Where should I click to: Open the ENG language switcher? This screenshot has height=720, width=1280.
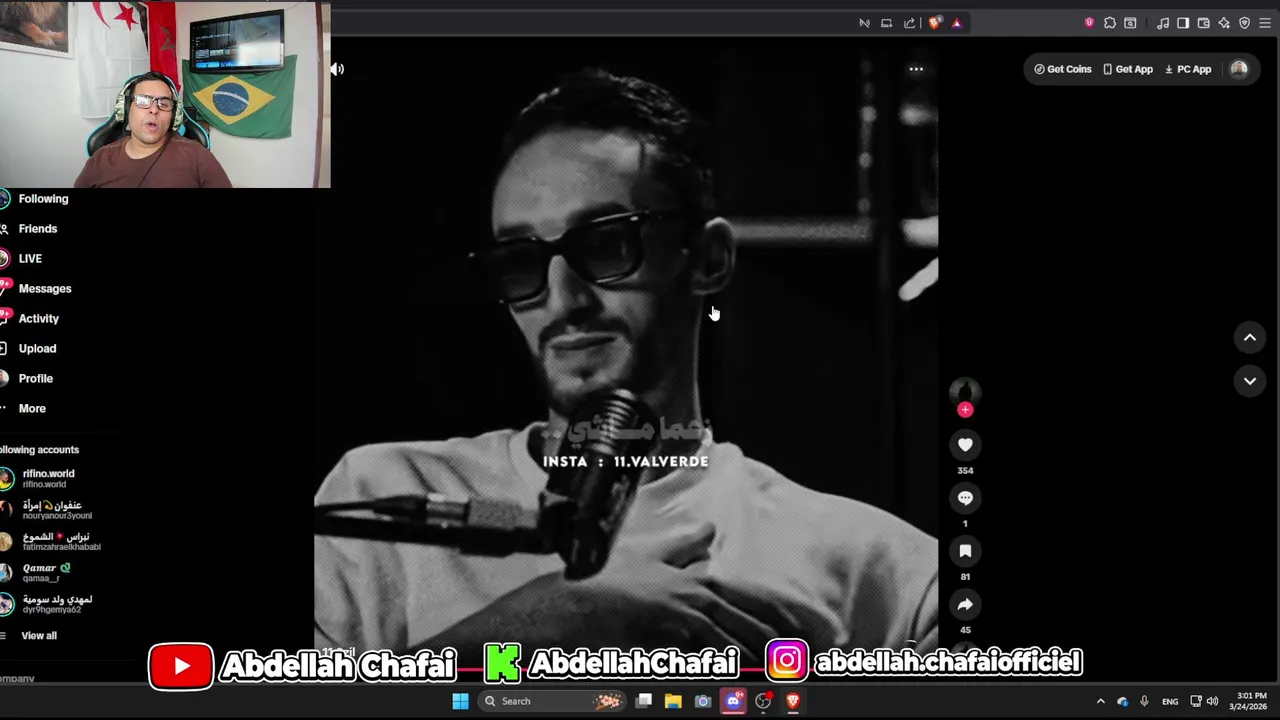pyautogui.click(x=1170, y=702)
